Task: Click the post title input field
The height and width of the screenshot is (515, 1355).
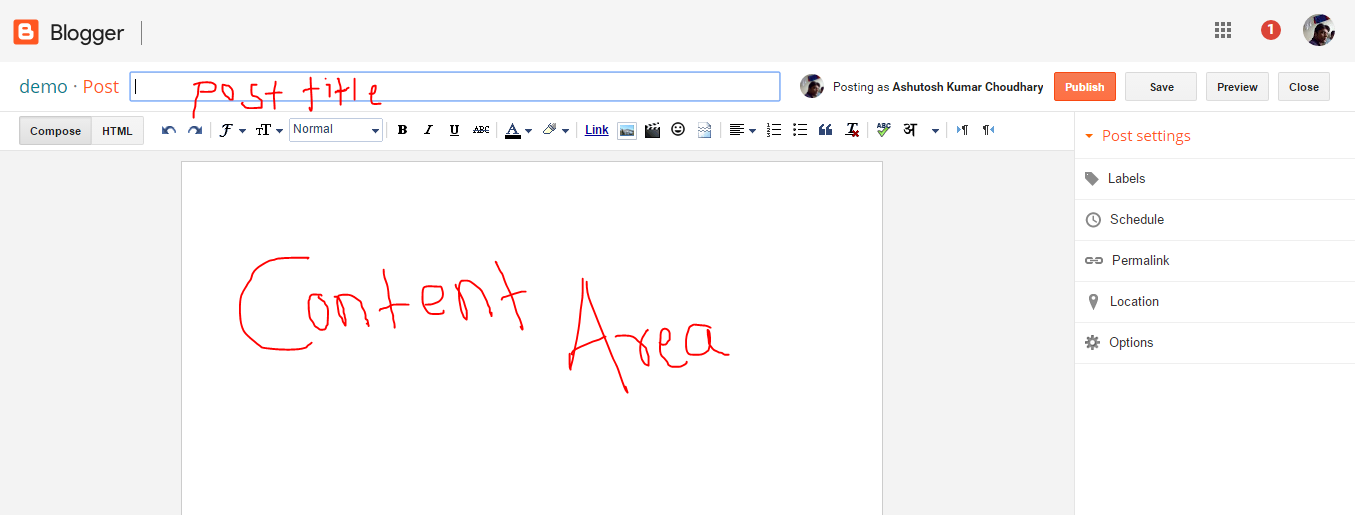Action: click(455, 87)
